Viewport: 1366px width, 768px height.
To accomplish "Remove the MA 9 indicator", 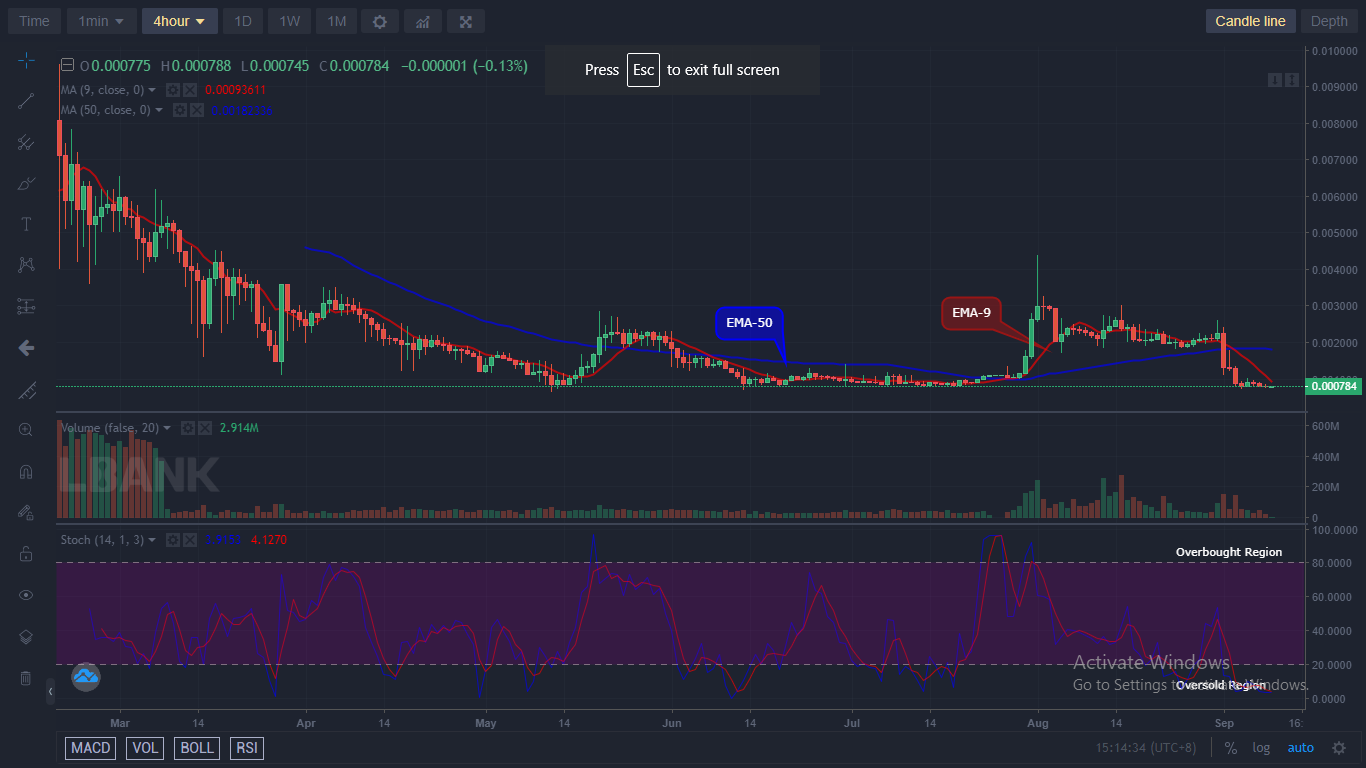I will coord(189,90).
